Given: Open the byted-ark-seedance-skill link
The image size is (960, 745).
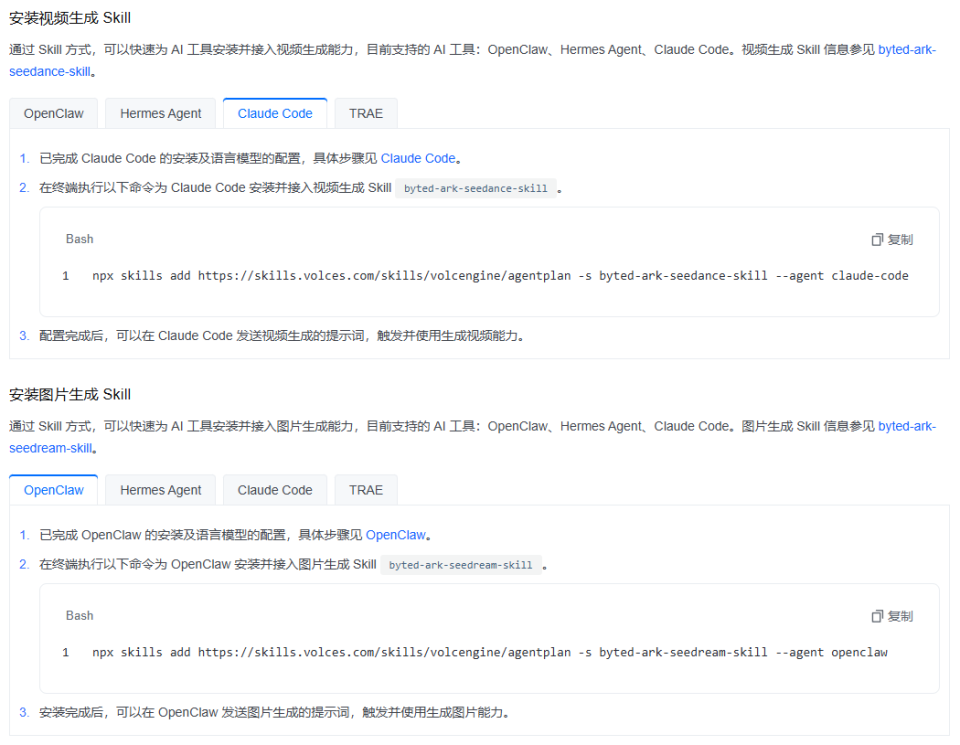Looking at the screenshot, I should tap(907, 50).
